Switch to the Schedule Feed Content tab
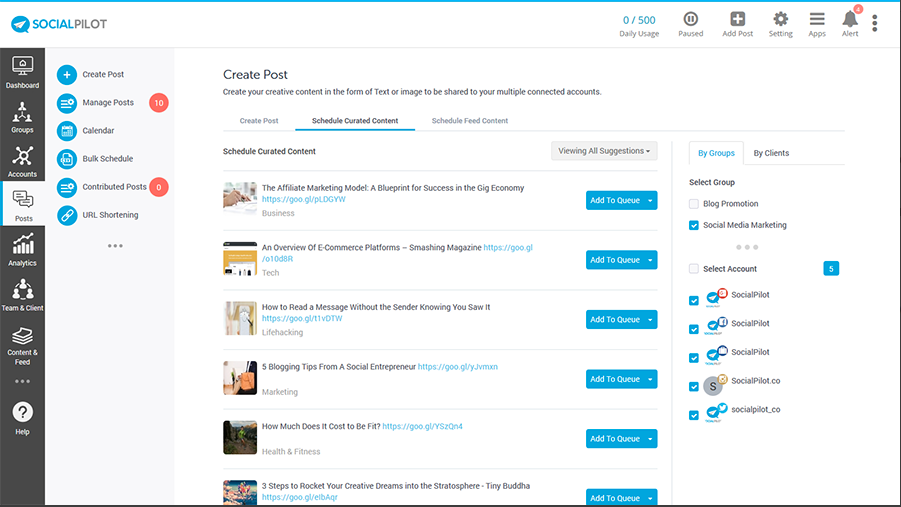This screenshot has height=507, width=901. (x=469, y=121)
